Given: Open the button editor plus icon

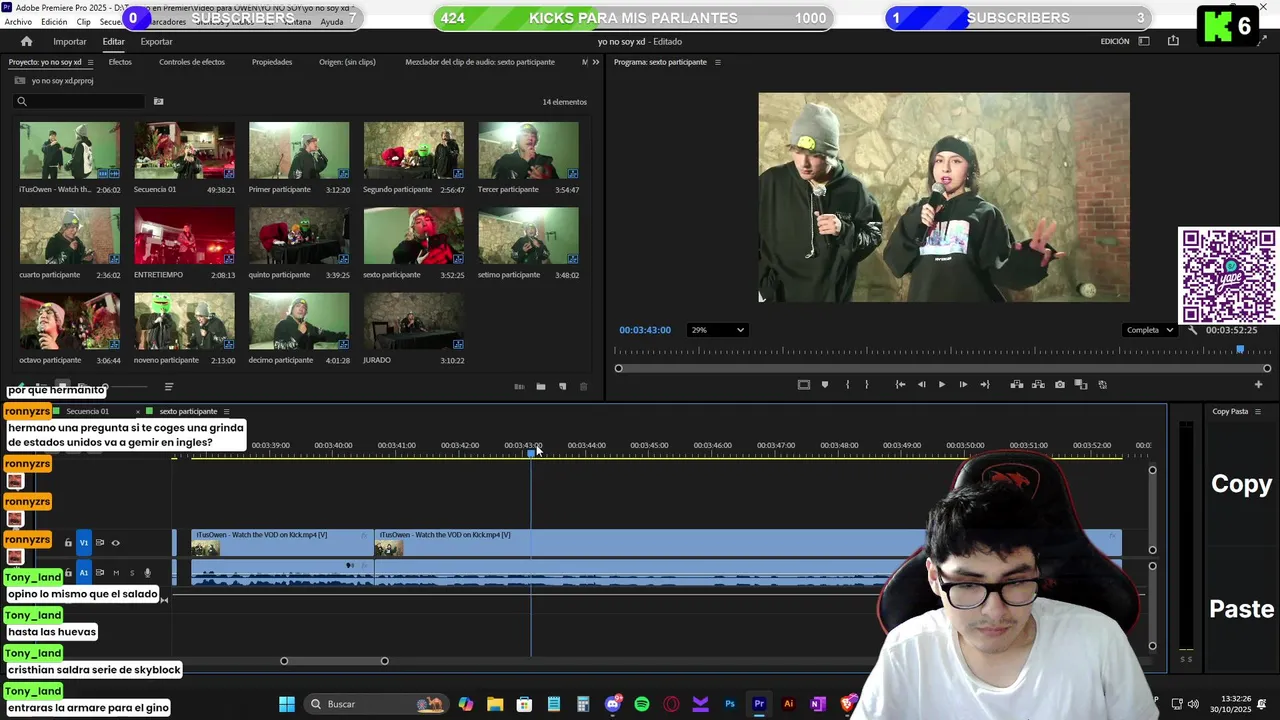Looking at the screenshot, I should 1258,384.
